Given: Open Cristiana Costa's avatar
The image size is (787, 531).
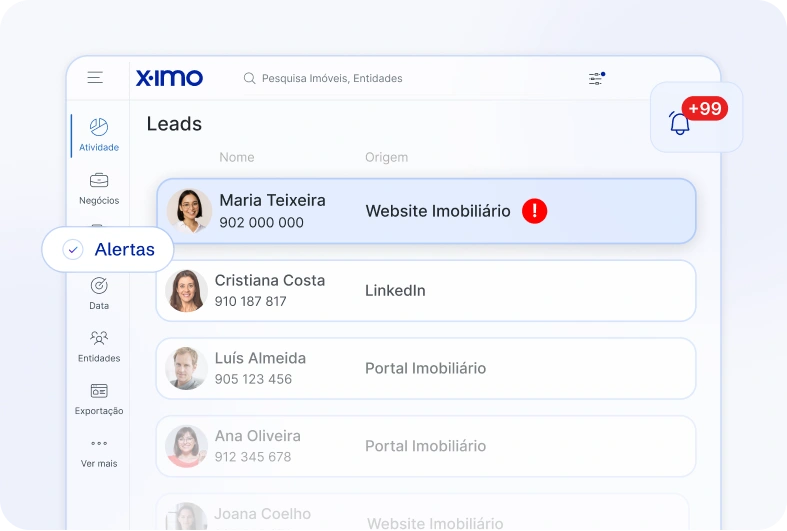Looking at the screenshot, I should coord(186,291).
